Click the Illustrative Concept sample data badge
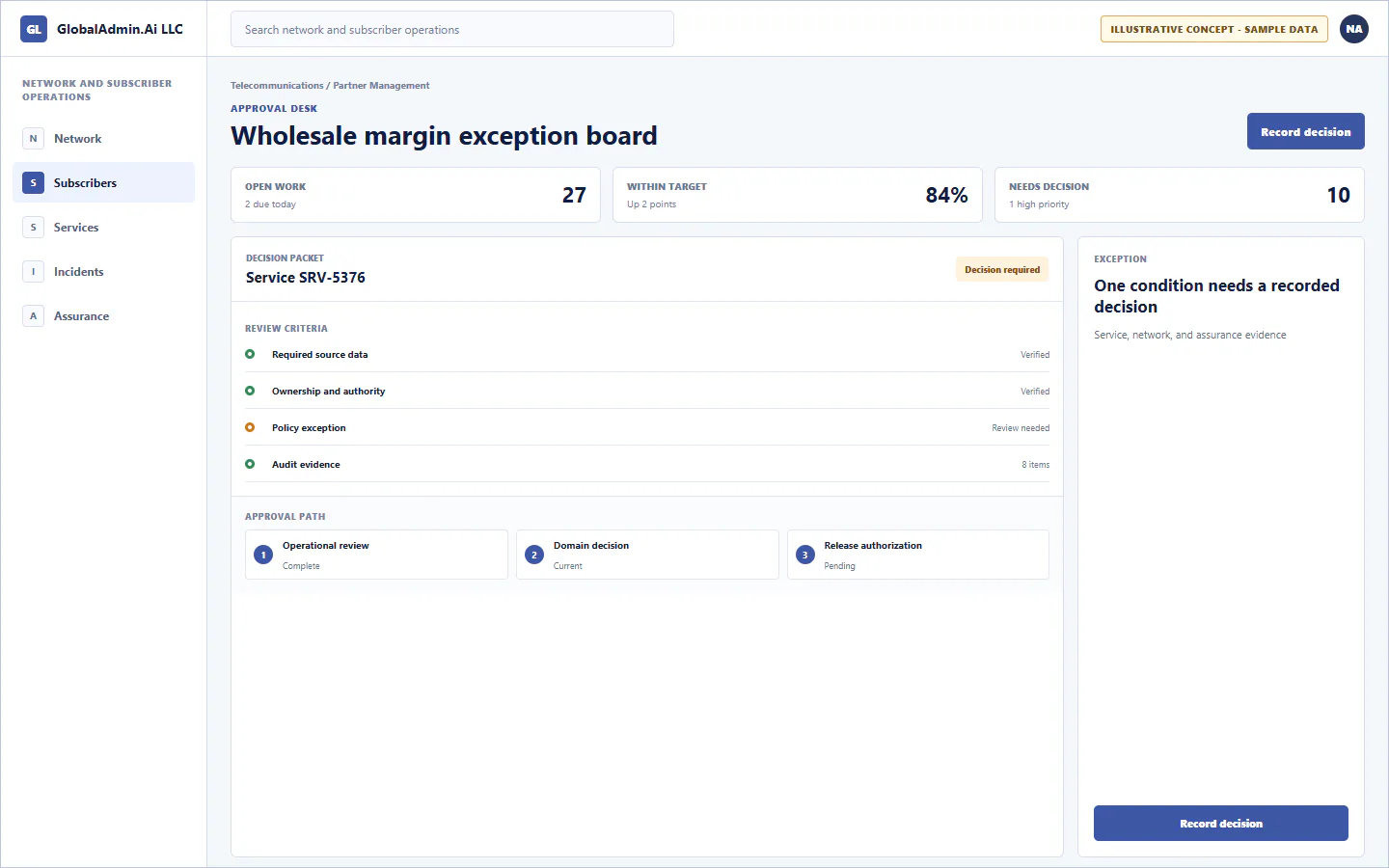Screen dimensions: 1389x868 [1213, 29]
